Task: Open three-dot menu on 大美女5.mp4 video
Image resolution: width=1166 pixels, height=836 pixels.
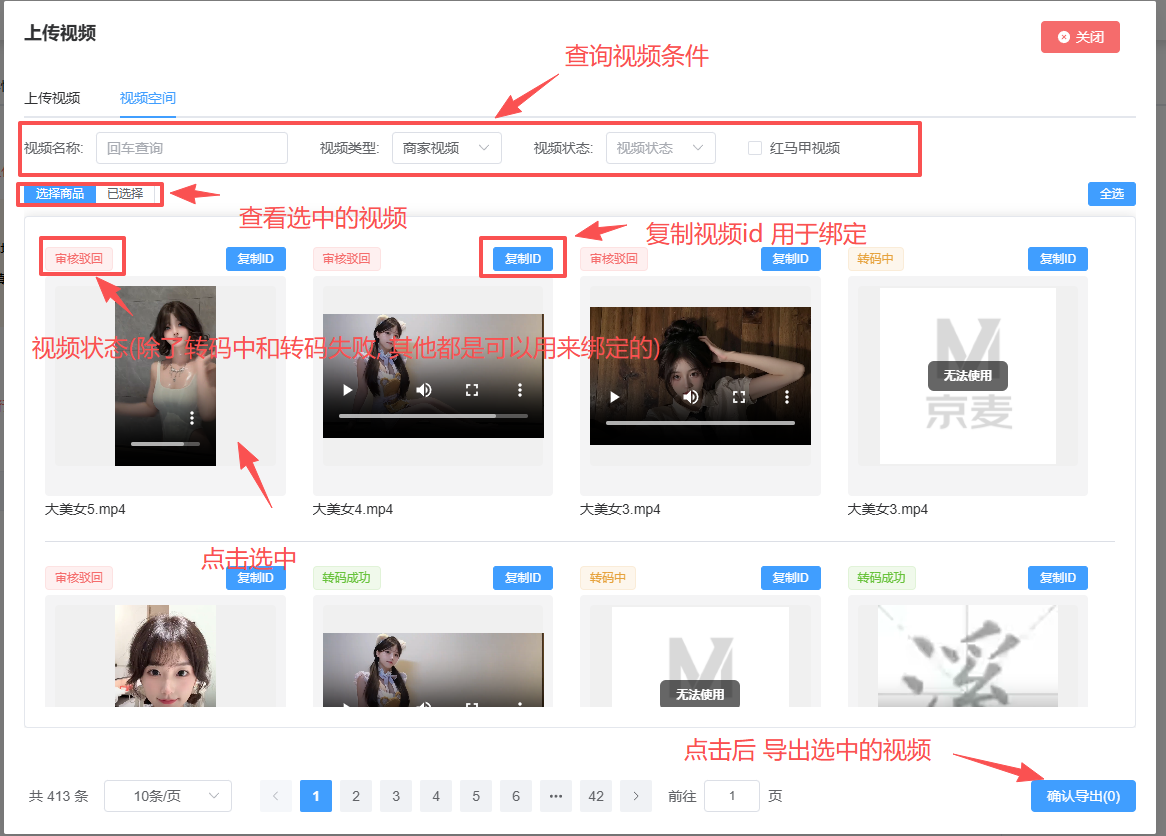Action: pyautogui.click(x=192, y=418)
